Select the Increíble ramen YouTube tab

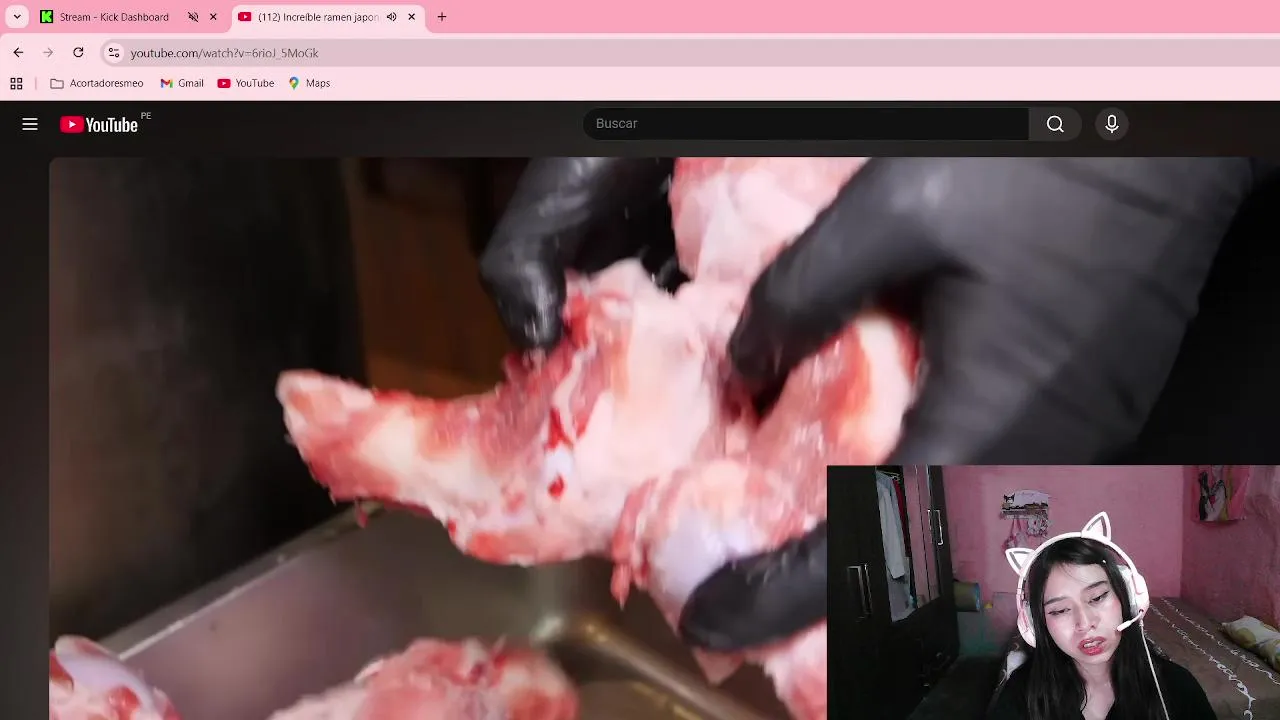318,17
